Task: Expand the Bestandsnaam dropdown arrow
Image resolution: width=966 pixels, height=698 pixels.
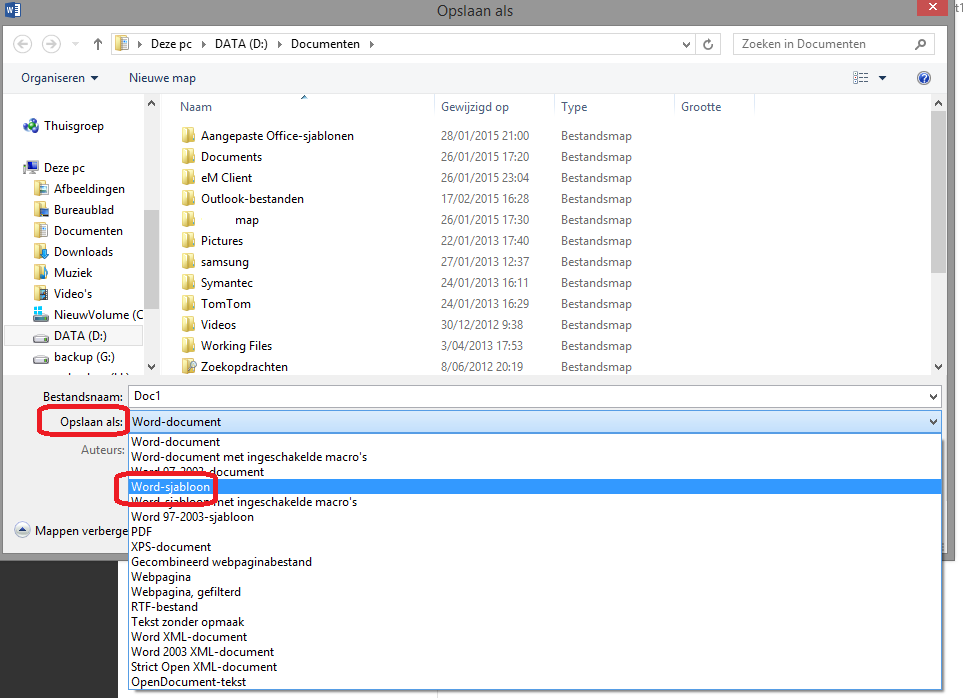Action: coord(933,397)
